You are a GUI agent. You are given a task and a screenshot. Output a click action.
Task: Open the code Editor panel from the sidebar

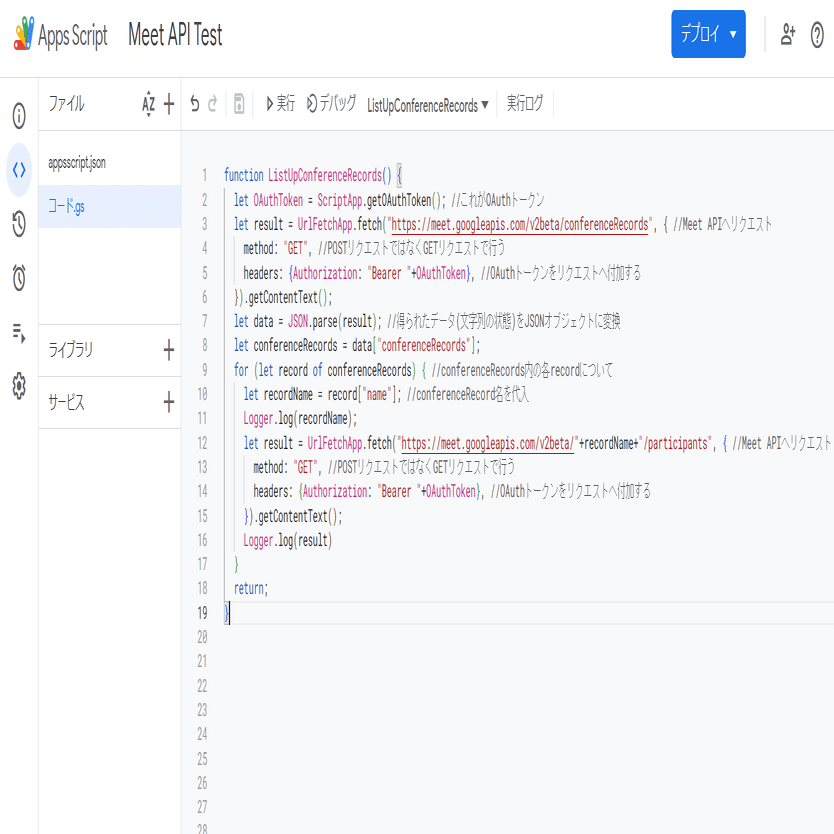[x=18, y=169]
